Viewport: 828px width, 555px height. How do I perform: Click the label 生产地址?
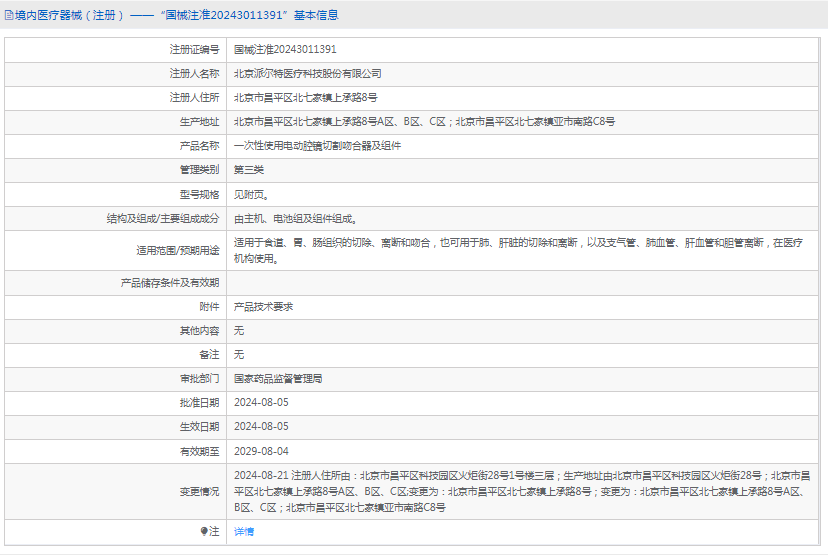coord(199,122)
